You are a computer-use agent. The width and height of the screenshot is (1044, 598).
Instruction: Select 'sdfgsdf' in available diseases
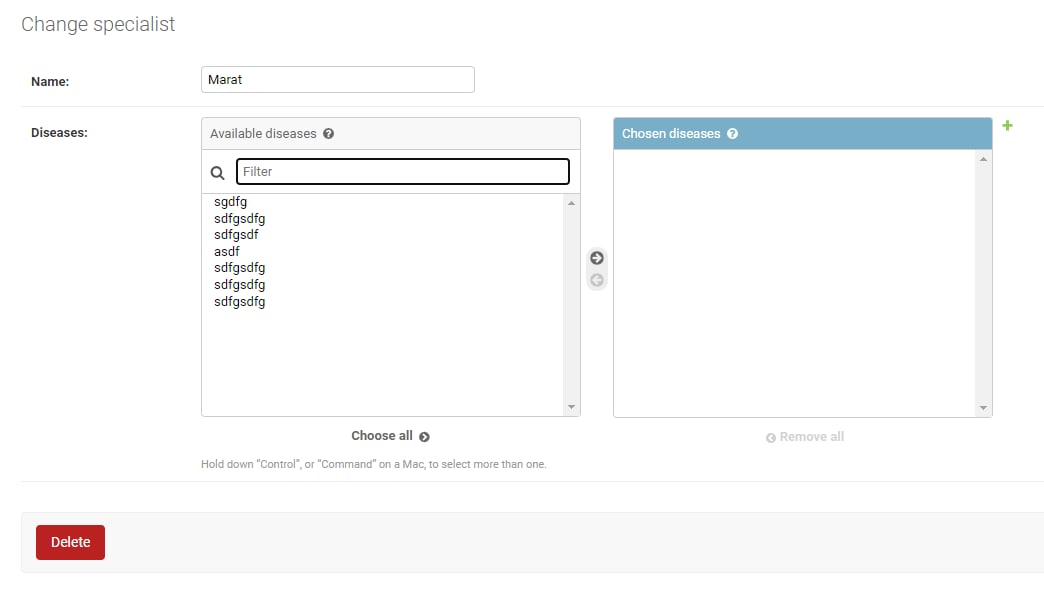(236, 234)
